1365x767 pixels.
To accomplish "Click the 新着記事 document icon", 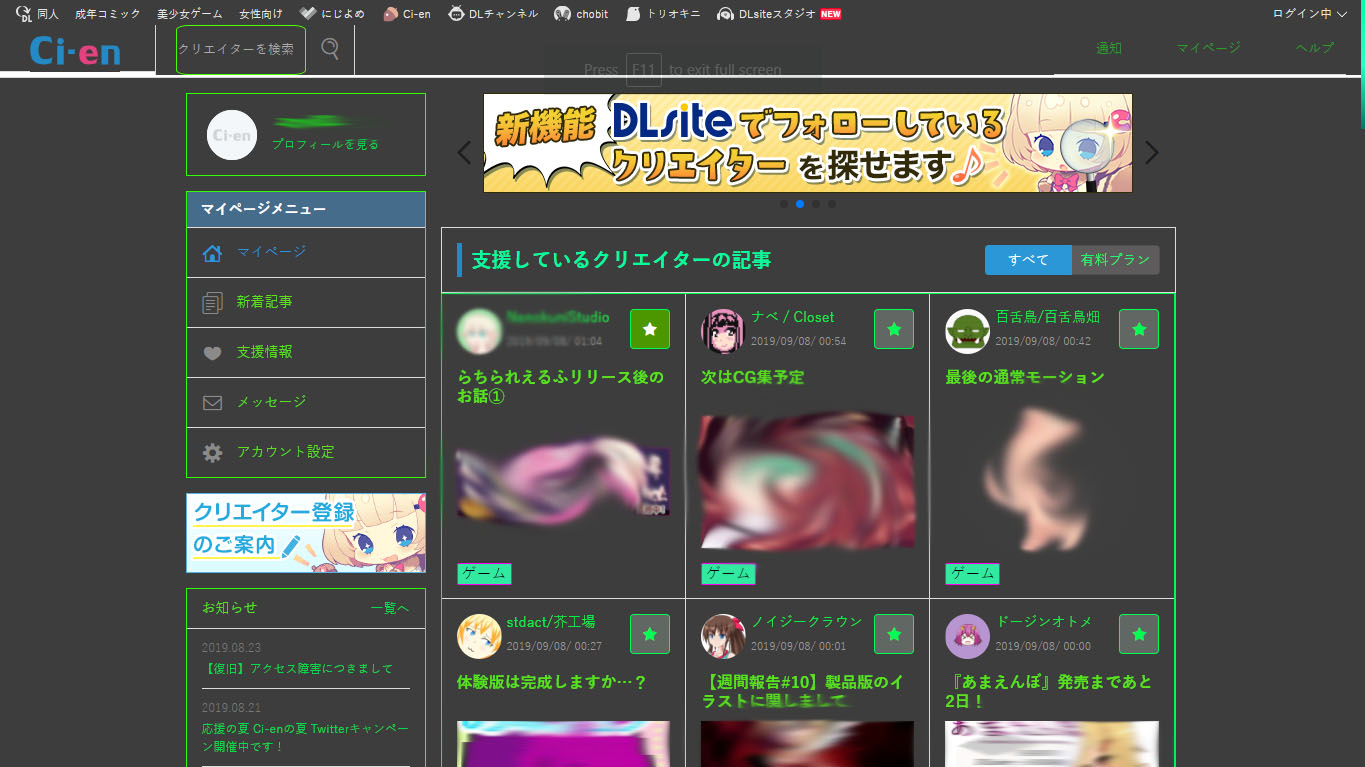I will pyautogui.click(x=212, y=303).
